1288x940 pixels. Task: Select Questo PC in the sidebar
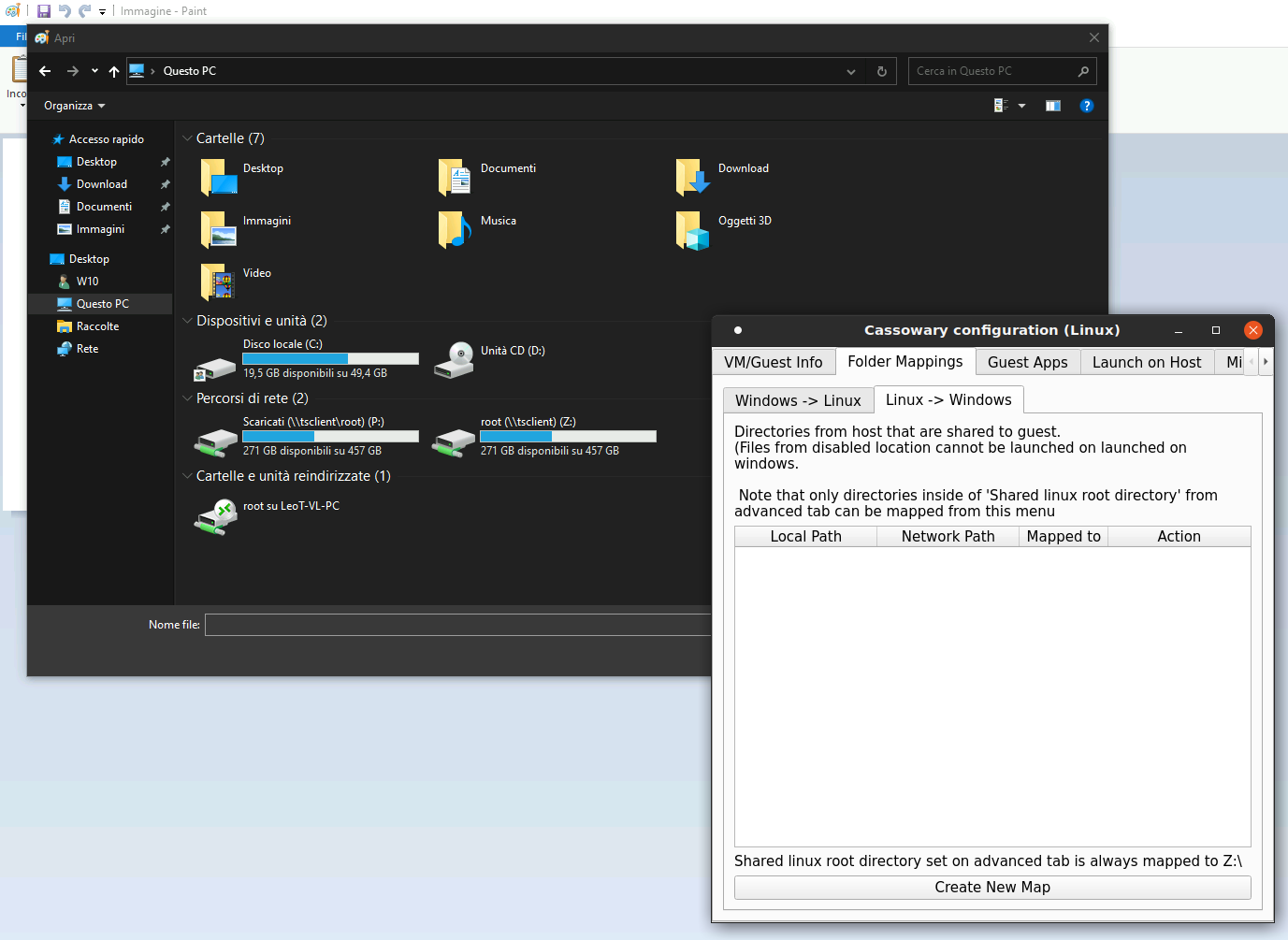(101, 304)
